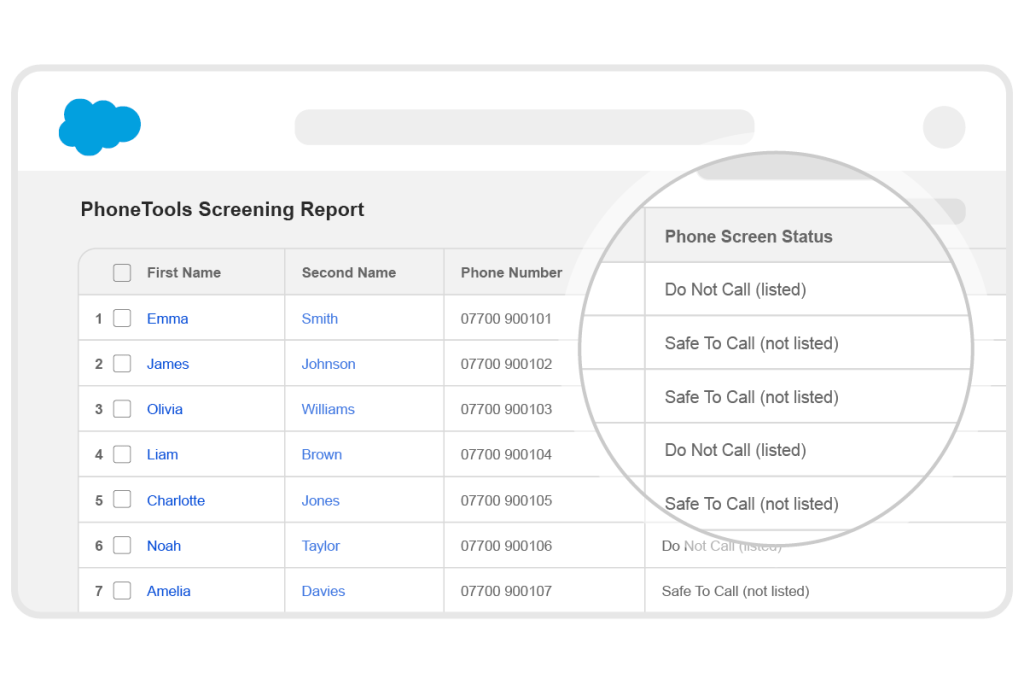Select phone number 07700 900102
1024x684 pixels.
tap(506, 364)
